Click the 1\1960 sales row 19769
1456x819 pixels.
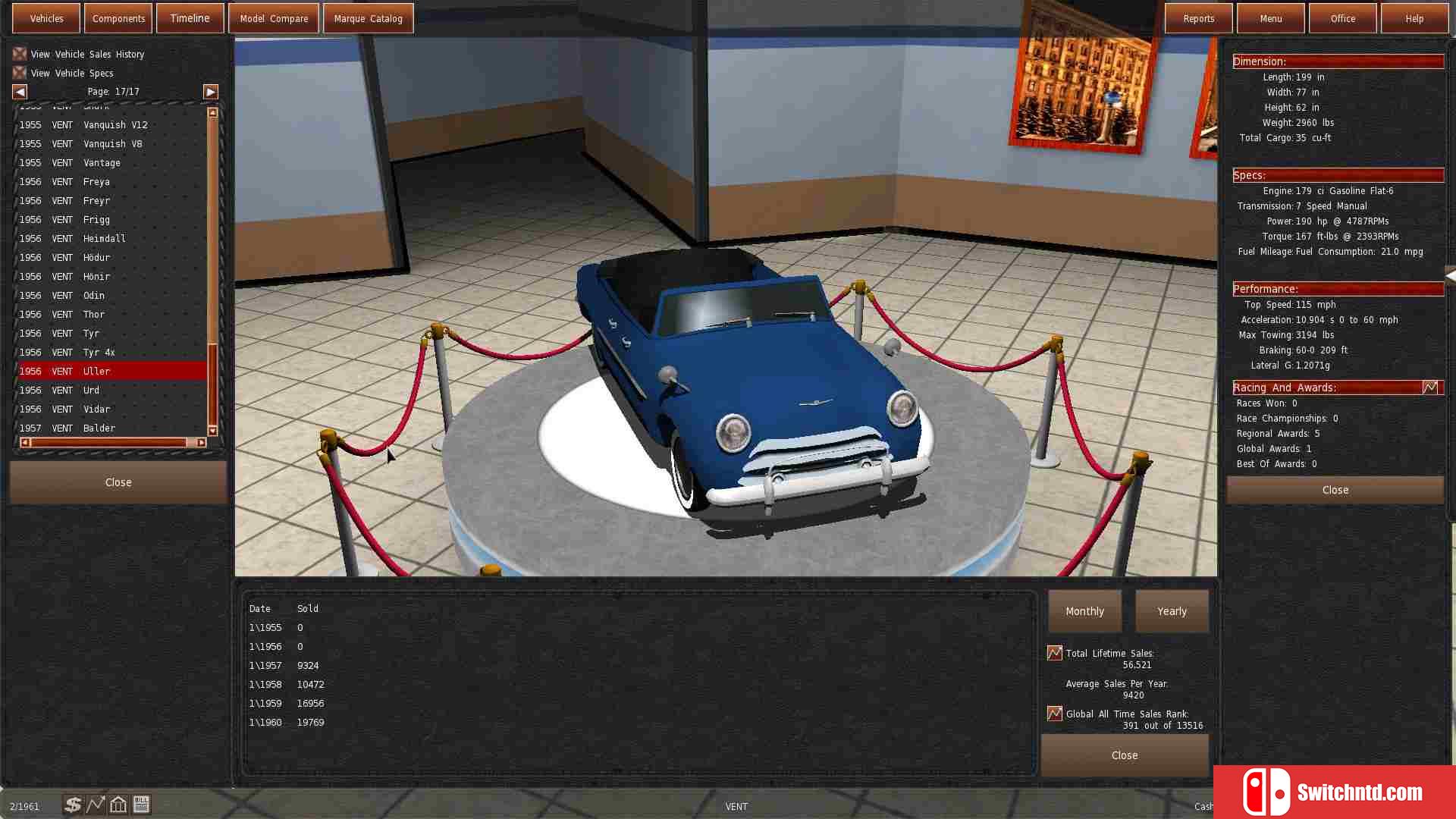tap(287, 723)
